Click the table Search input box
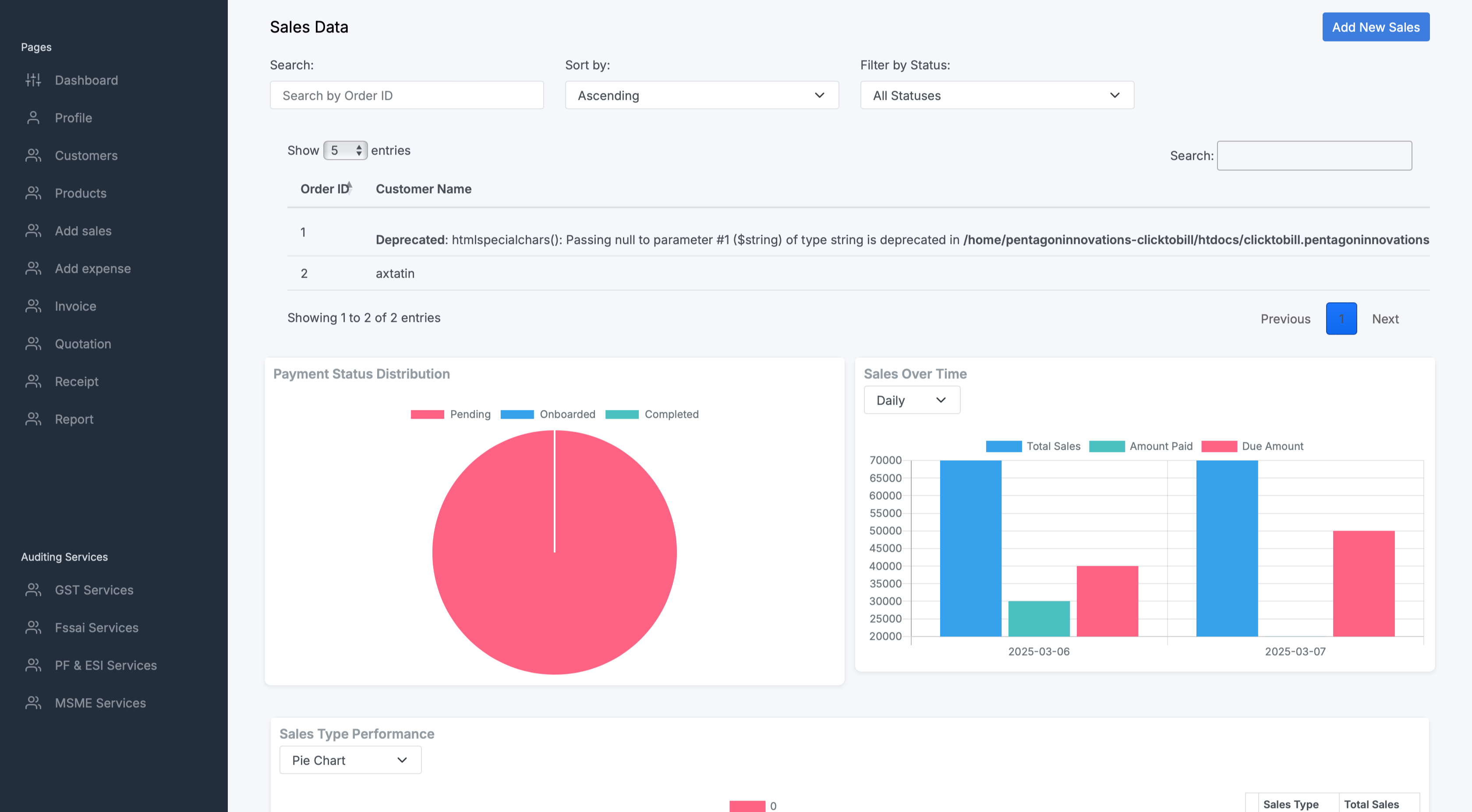Screen dimensions: 1472x812 pos(1314,155)
